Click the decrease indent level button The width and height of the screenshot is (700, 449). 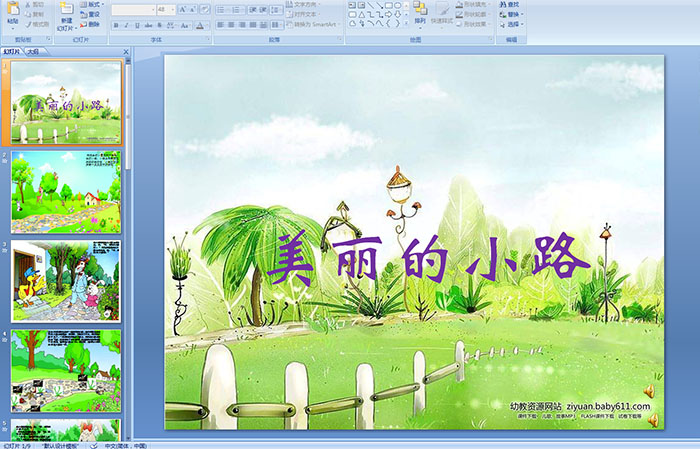coord(253,10)
